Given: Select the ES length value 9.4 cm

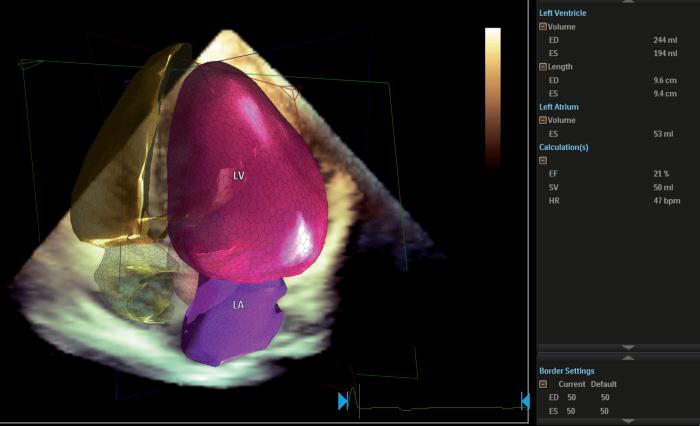Looking at the screenshot, I should point(665,93).
